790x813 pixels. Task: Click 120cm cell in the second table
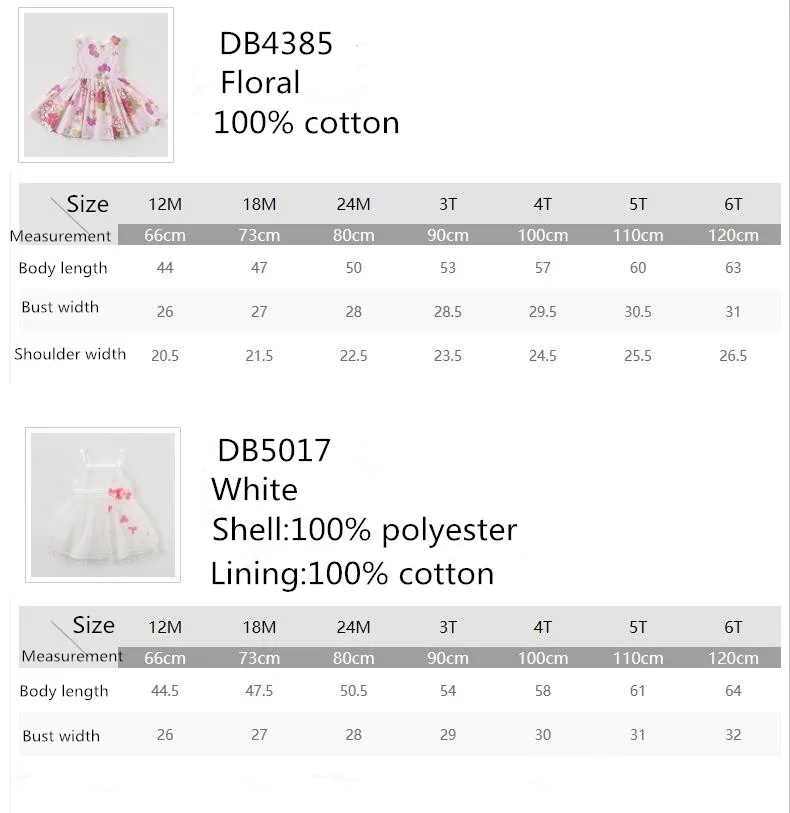(x=733, y=659)
